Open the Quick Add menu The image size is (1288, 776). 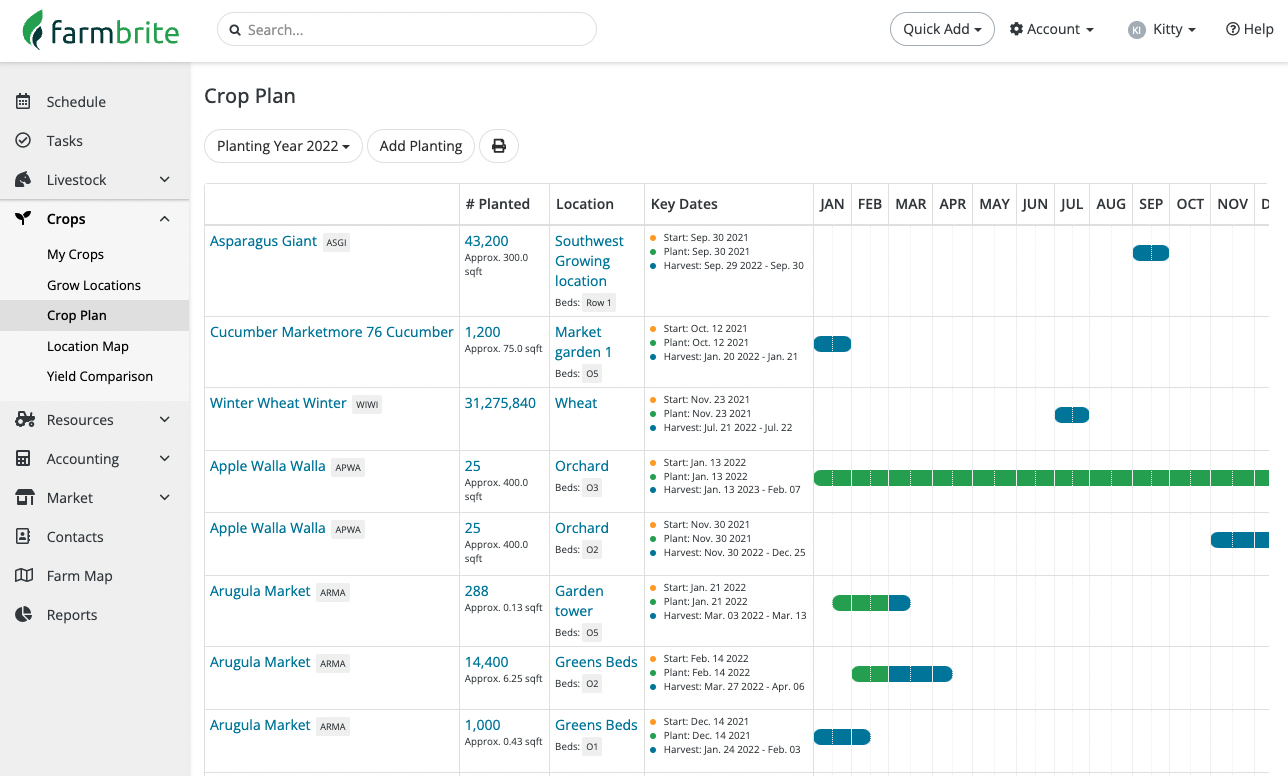(x=941, y=29)
